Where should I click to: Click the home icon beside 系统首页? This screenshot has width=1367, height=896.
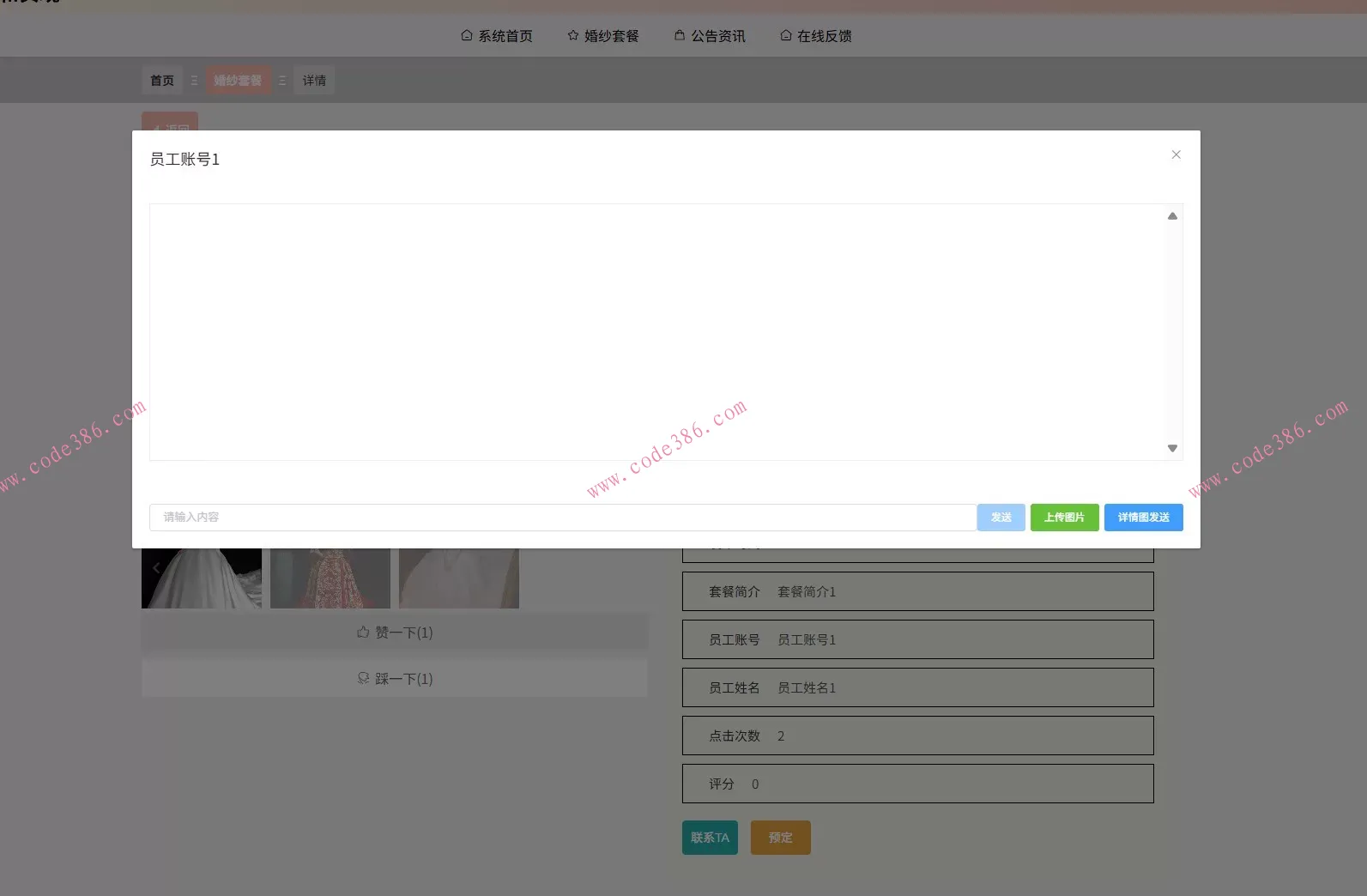tap(467, 35)
